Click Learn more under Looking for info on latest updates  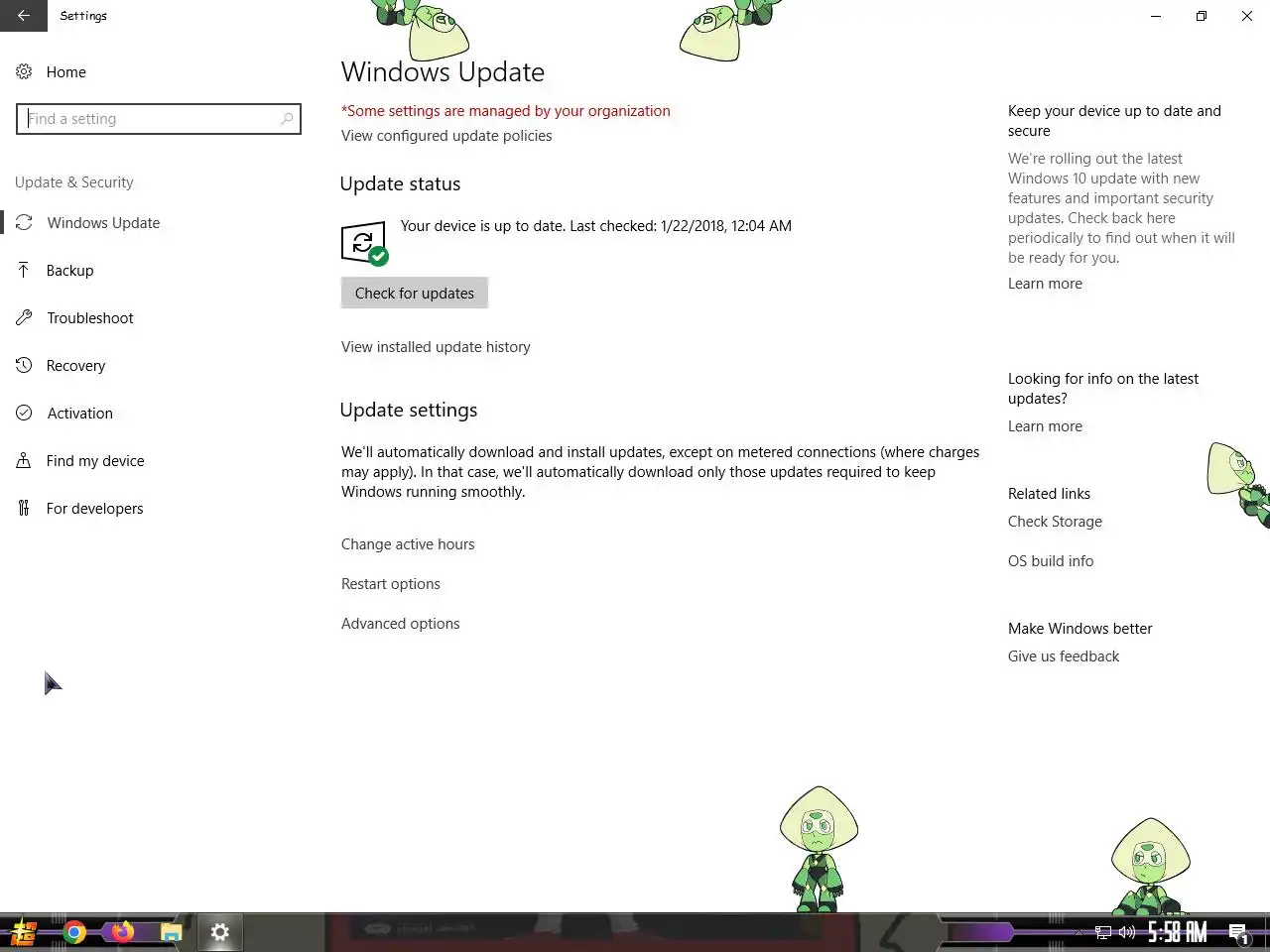pyautogui.click(x=1045, y=426)
